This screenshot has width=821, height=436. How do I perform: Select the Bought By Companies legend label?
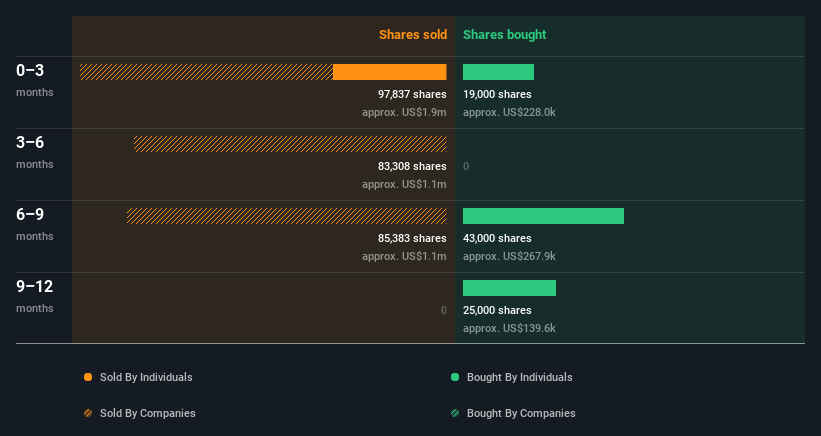(x=521, y=413)
